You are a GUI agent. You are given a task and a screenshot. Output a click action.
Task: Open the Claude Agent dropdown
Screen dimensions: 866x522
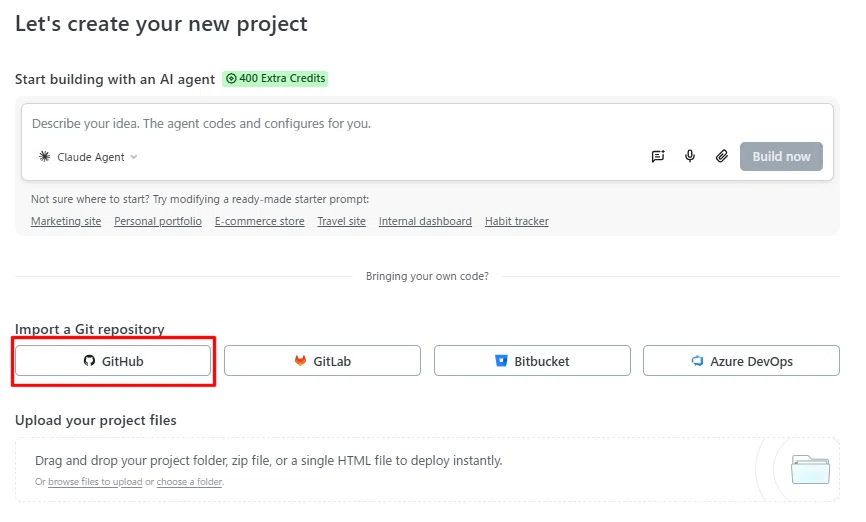pyautogui.click(x=88, y=157)
